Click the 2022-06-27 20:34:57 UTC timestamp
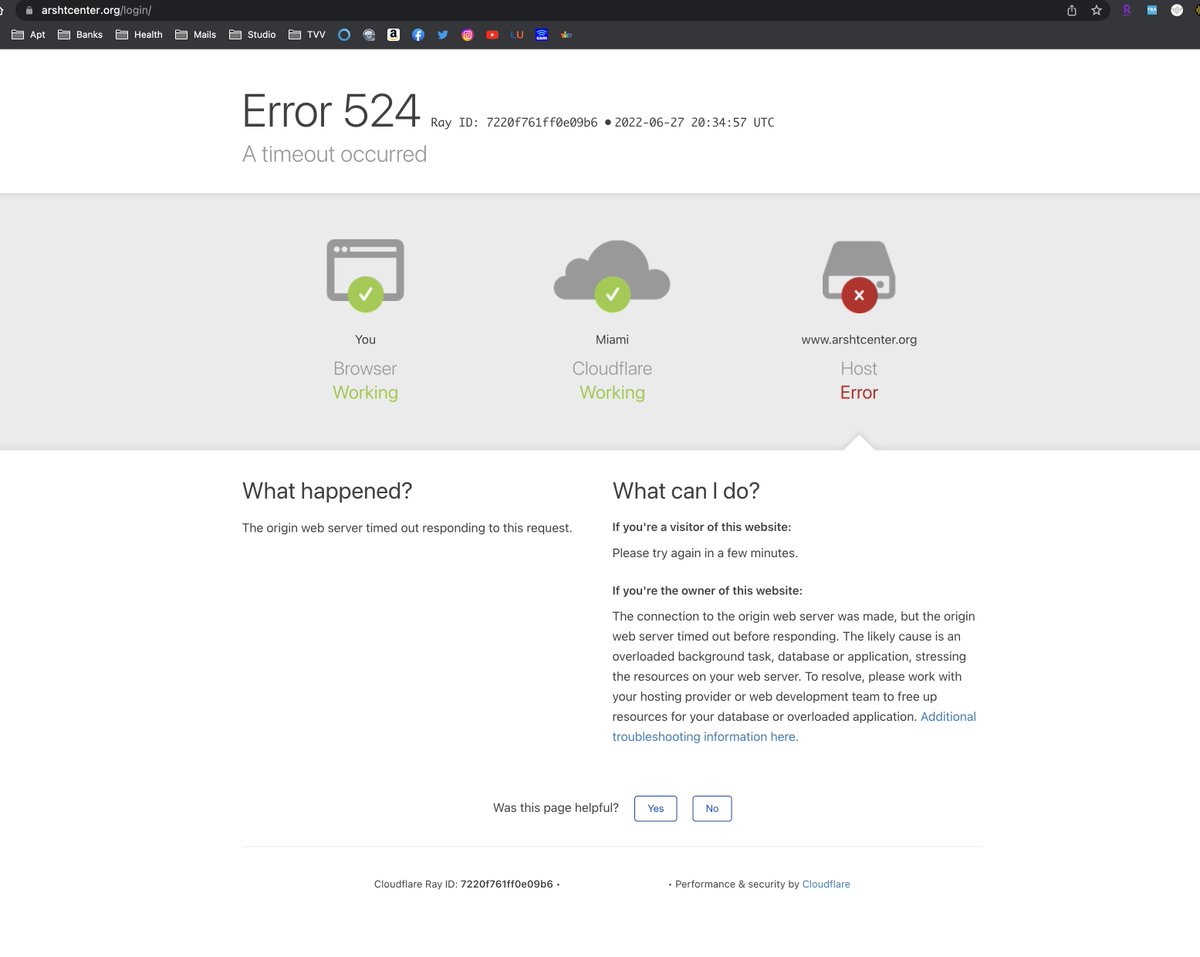1200x957 pixels. point(694,123)
